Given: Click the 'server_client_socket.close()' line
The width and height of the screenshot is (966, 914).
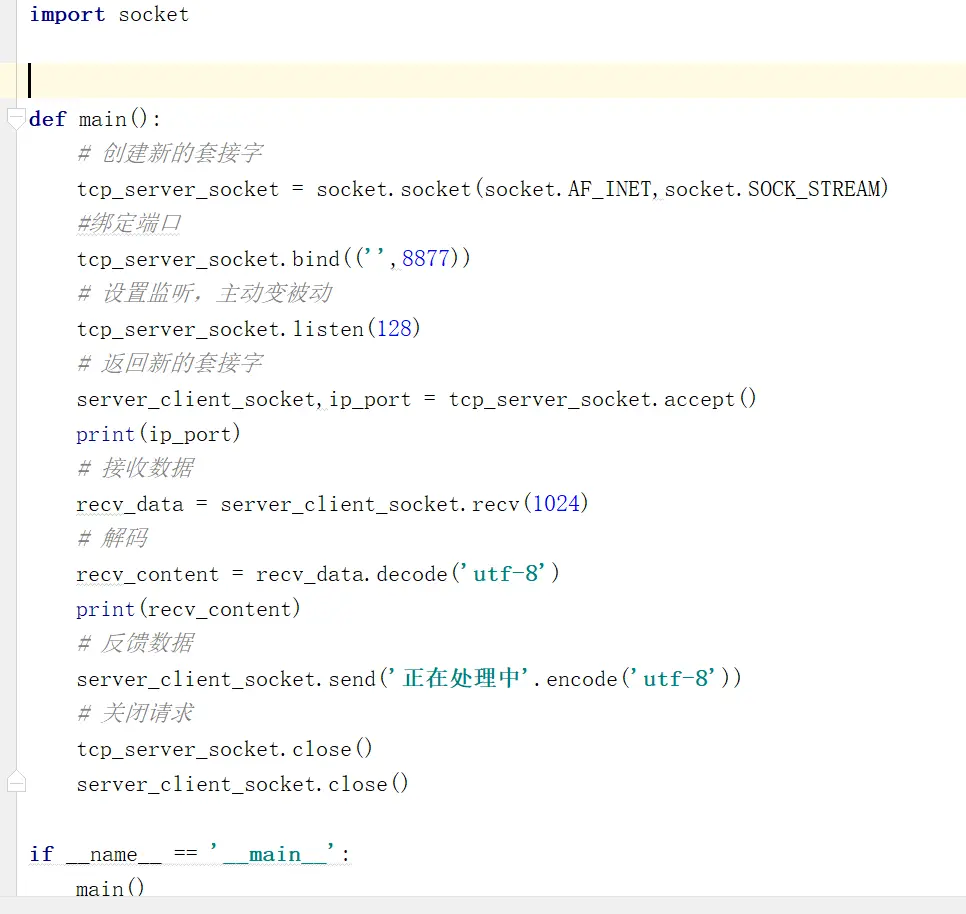Looking at the screenshot, I should pos(242,783).
